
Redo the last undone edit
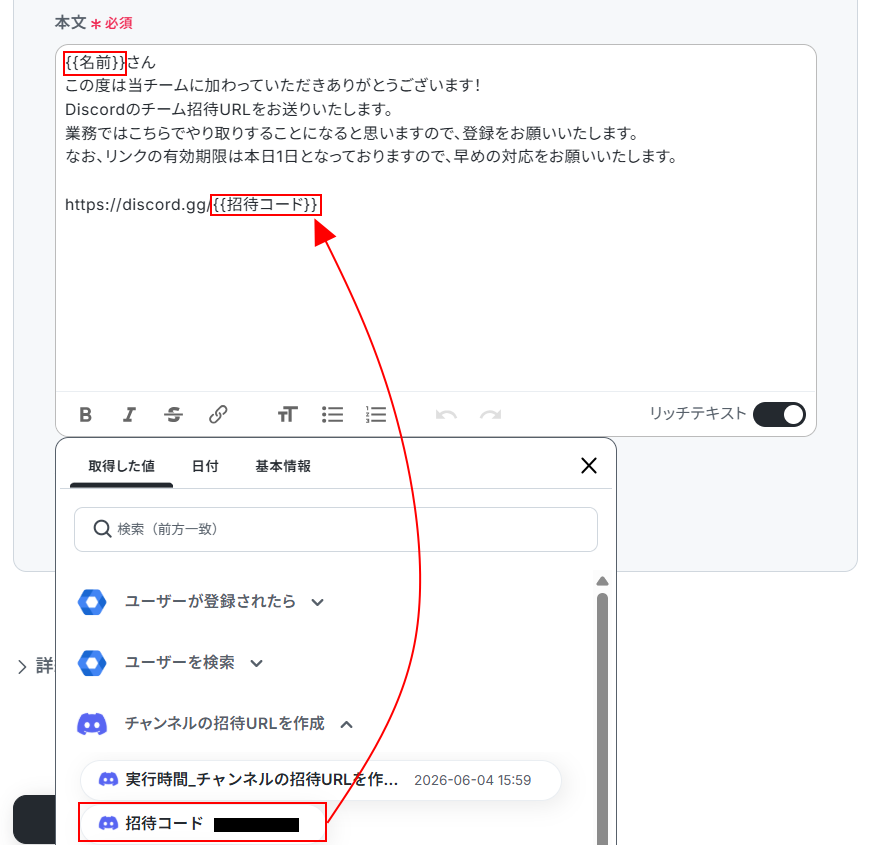pos(490,414)
